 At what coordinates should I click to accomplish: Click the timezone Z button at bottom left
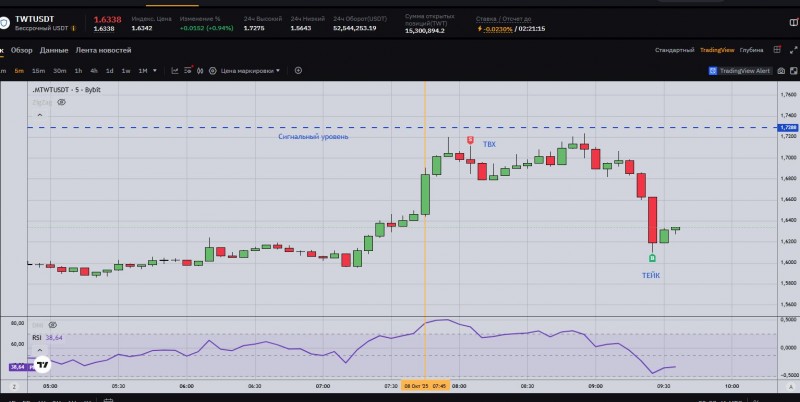[14, 387]
